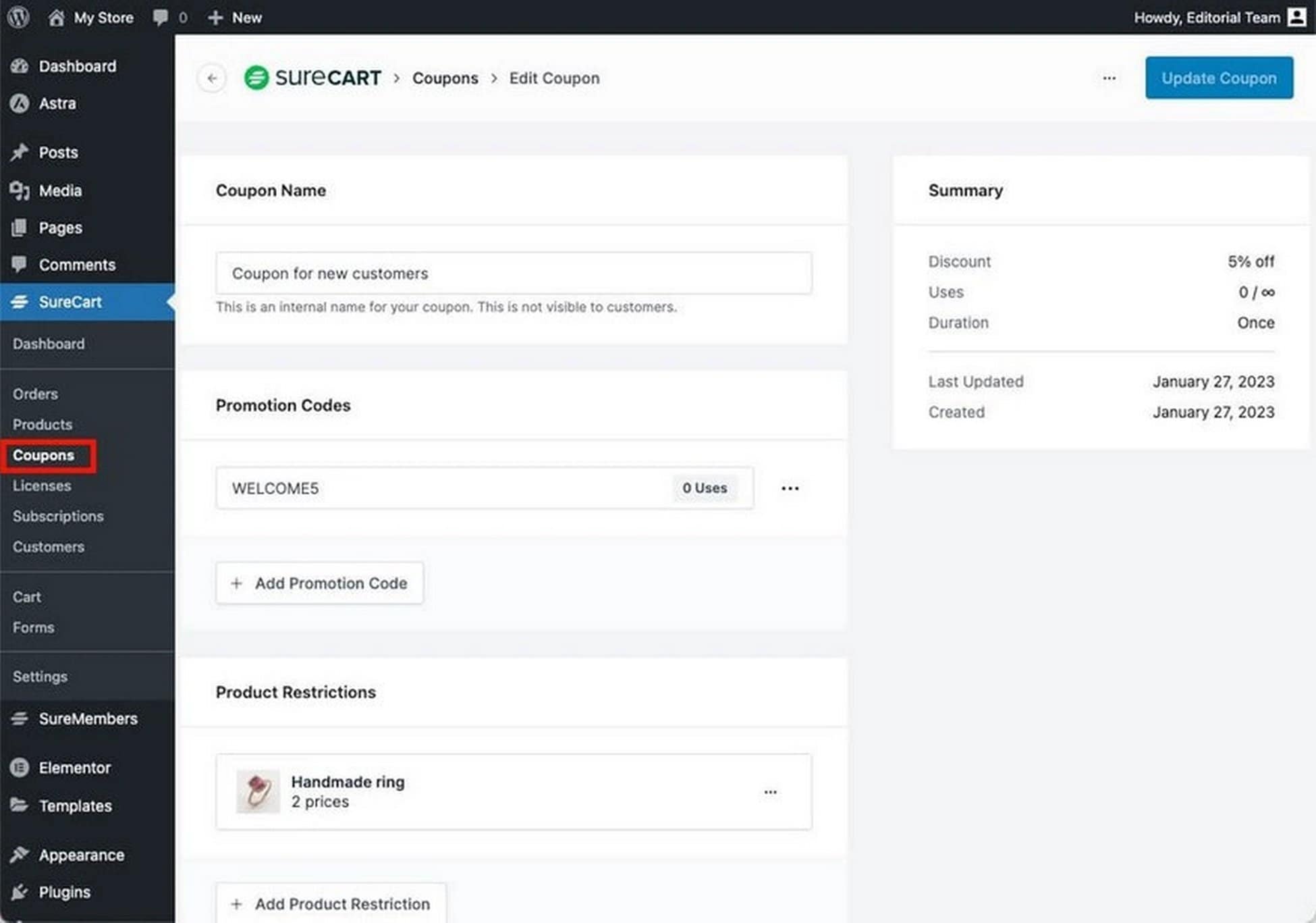The width and height of the screenshot is (1316, 923).
Task: Open more options next to Update Coupon
Action: coord(1109,78)
